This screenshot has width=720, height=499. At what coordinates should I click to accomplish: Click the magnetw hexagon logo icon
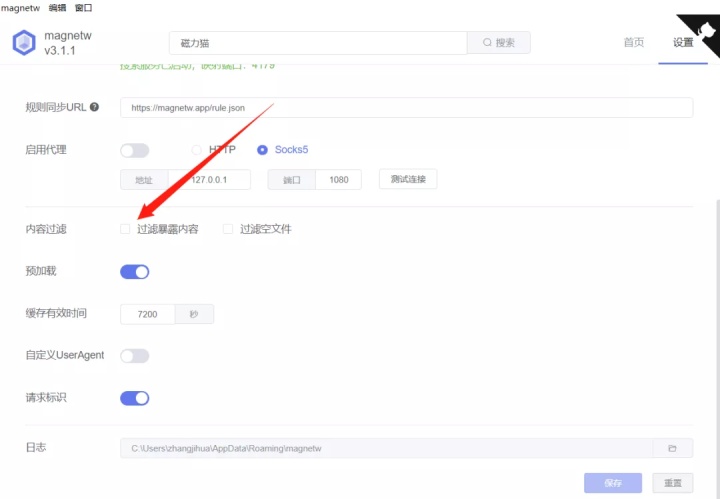24,43
